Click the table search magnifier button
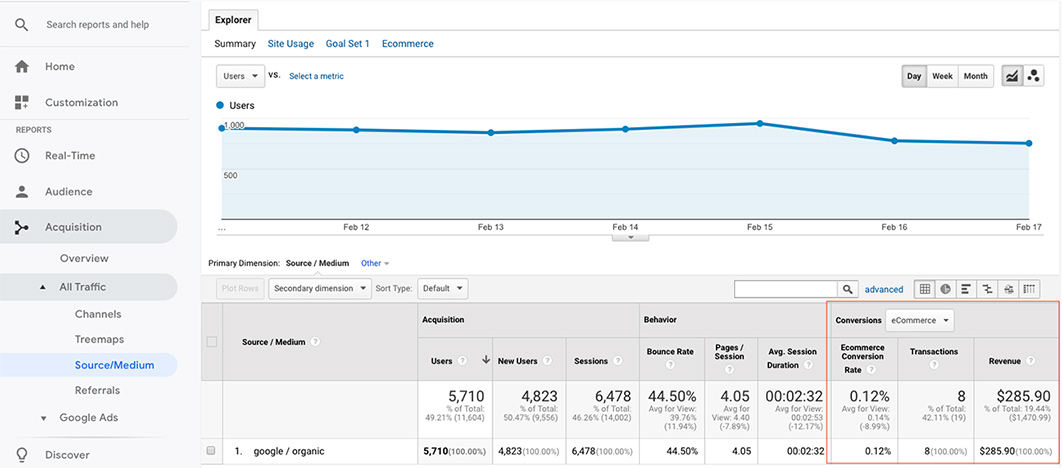Viewport: 1062px width, 468px height. click(x=848, y=289)
